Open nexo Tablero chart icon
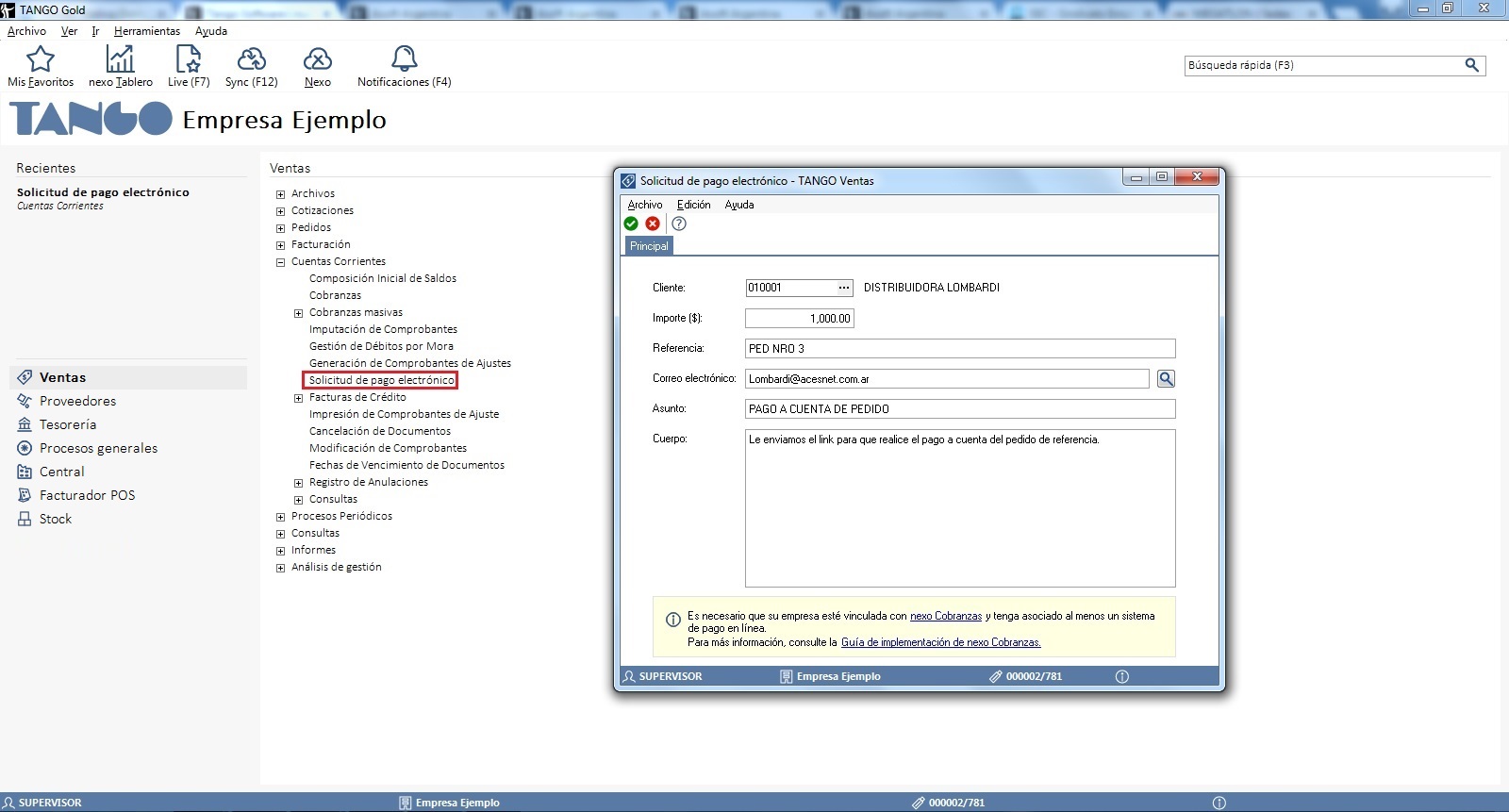1509x812 pixels. 120,60
